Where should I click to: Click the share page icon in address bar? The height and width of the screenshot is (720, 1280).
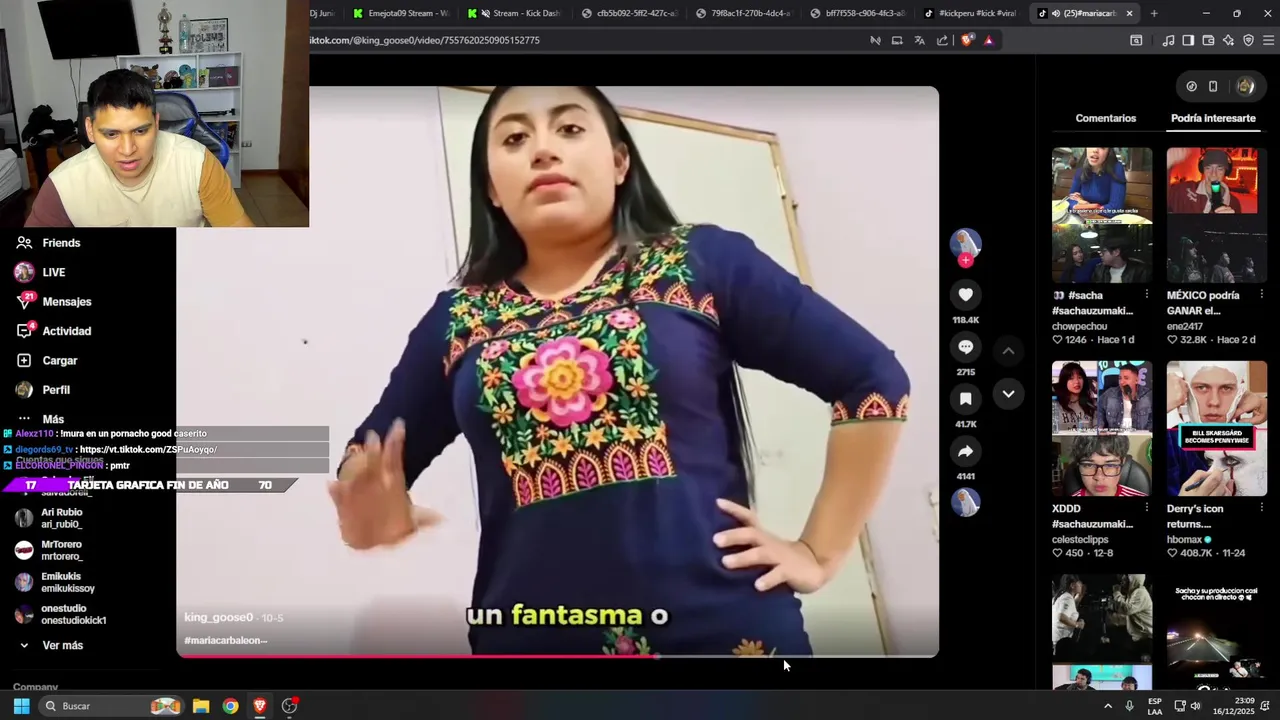[942, 40]
